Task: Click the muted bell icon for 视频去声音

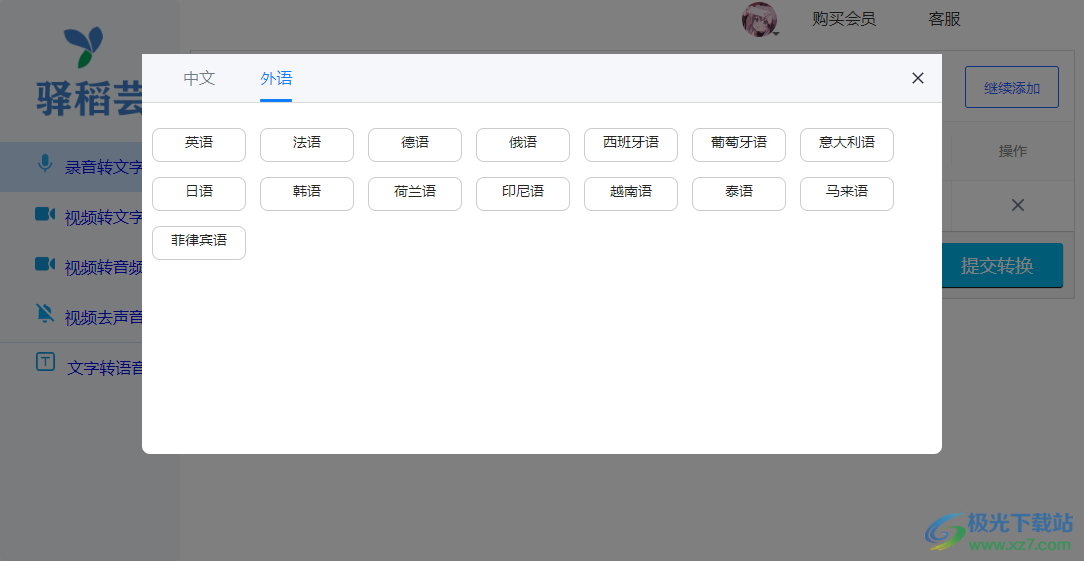Action: (x=44, y=314)
